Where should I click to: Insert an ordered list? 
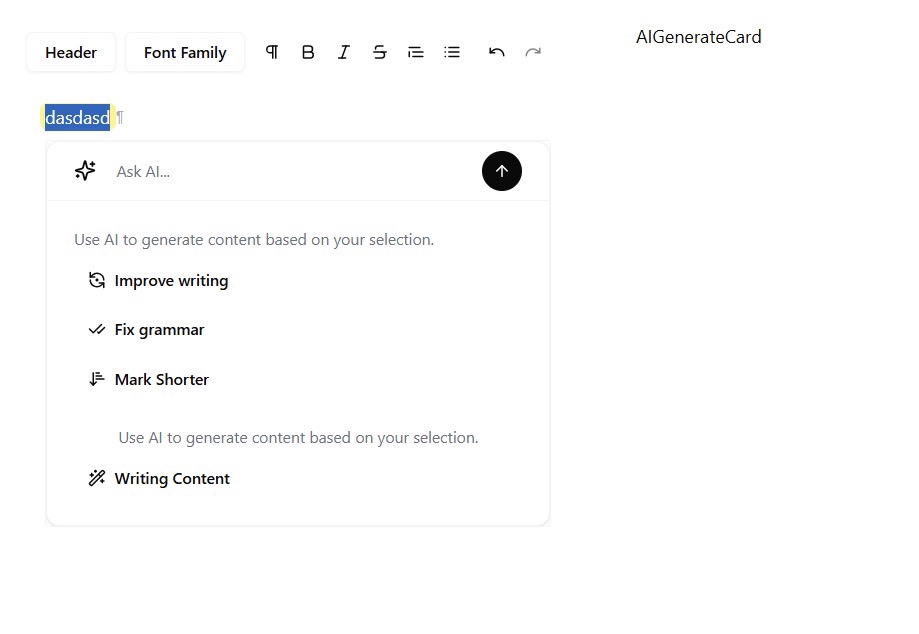point(416,52)
